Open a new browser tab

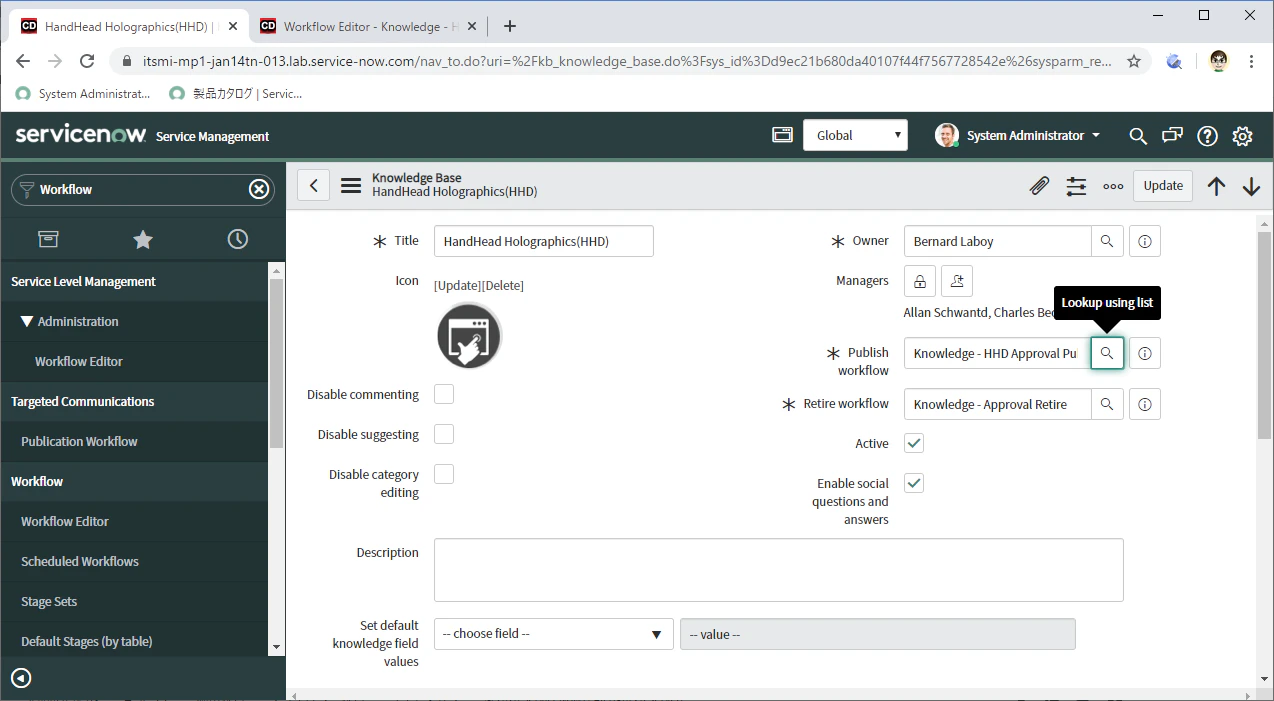click(x=510, y=26)
